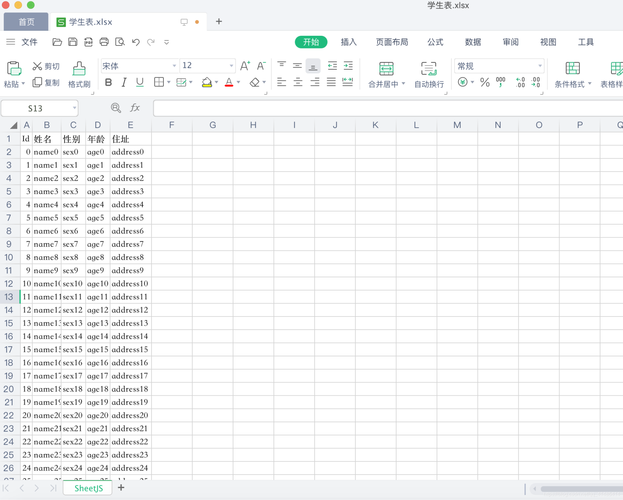Viewport: 623px width, 500px height.
Task: Apply yellow fill color swatch
Action: click(x=207, y=82)
